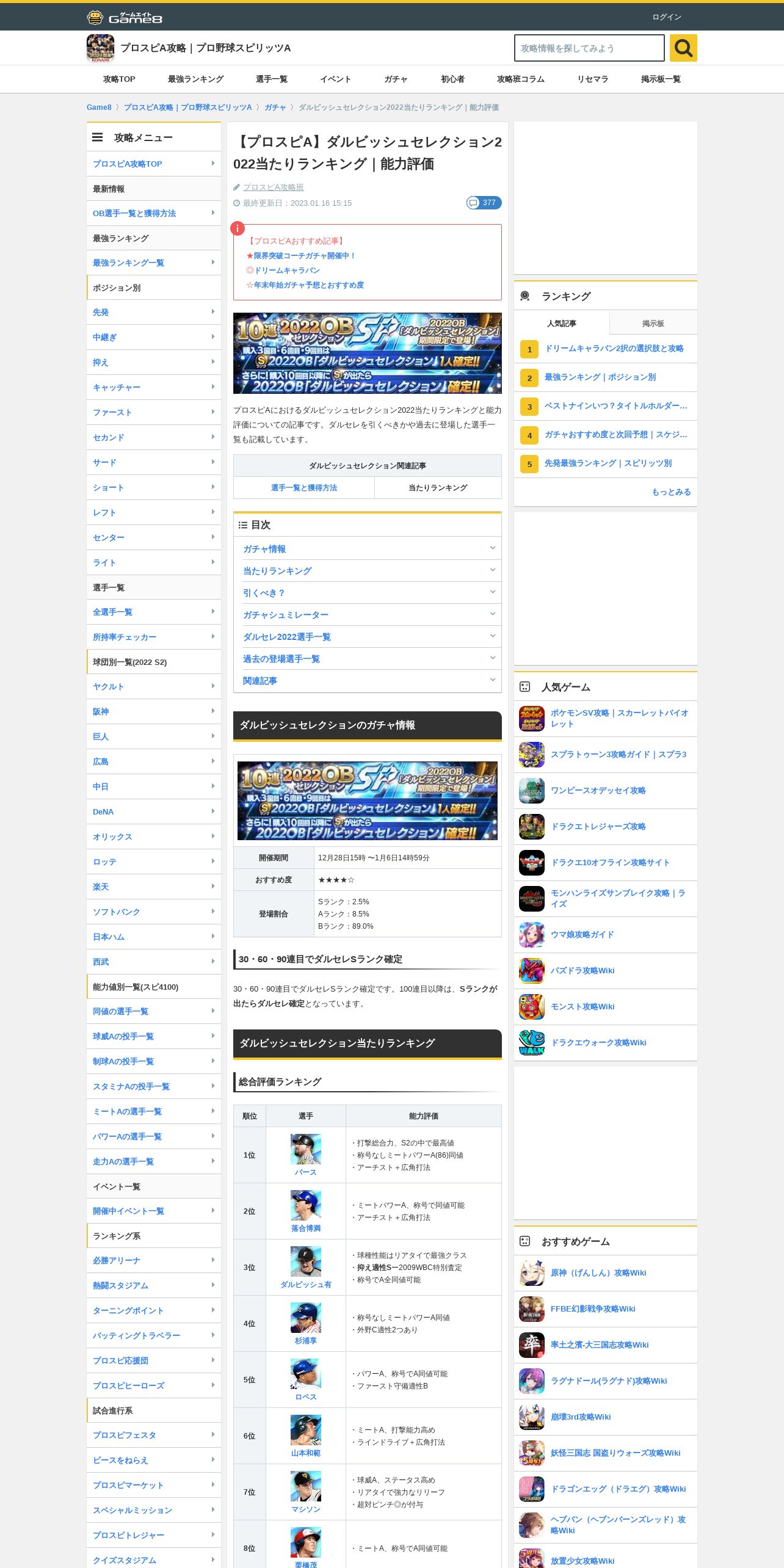Open 選手一覧と獲得方法 related article link
The width and height of the screenshot is (784, 1568).
304,488
